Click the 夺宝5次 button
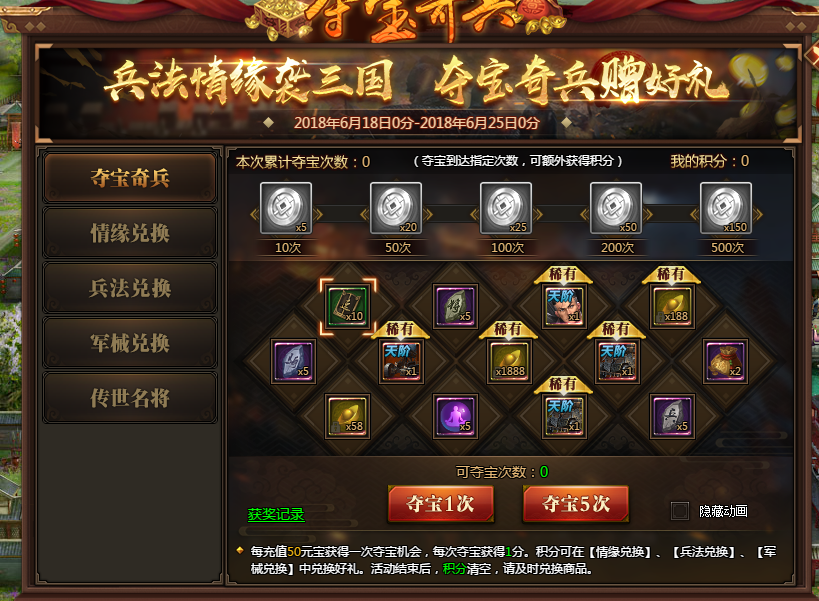 (576, 504)
